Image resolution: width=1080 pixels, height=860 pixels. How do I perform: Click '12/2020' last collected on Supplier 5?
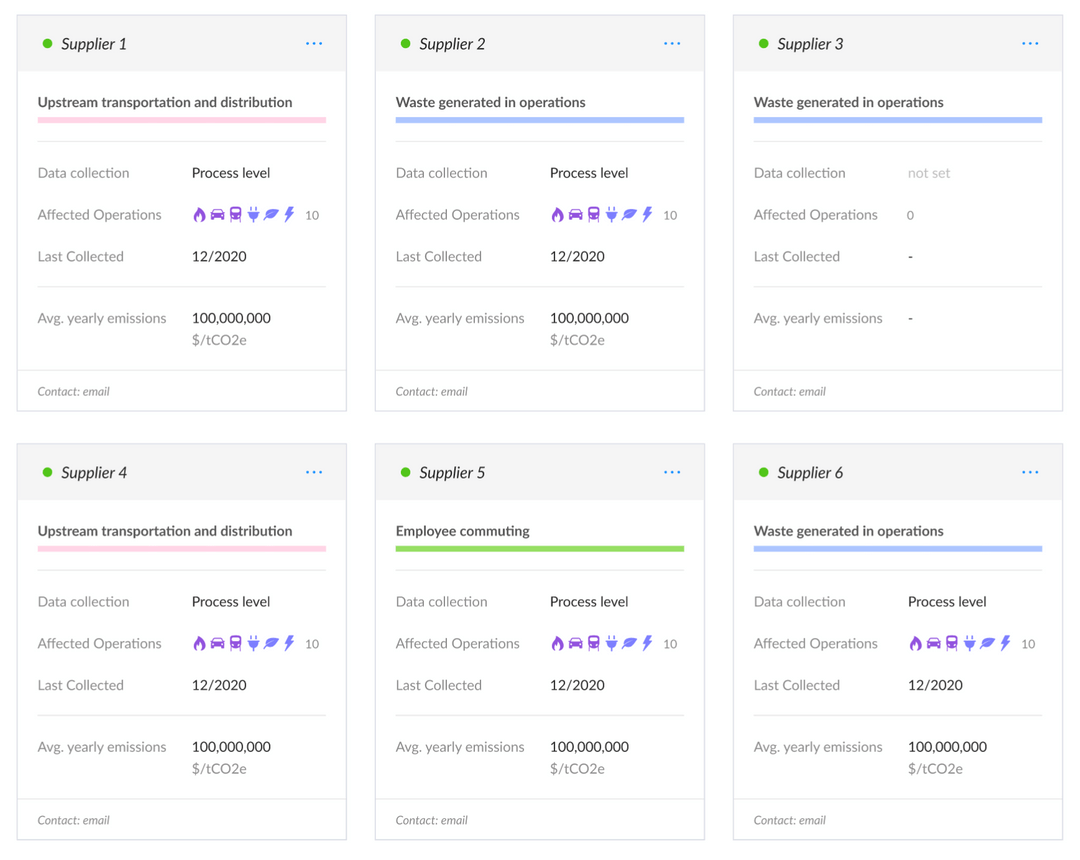pyautogui.click(x=577, y=685)
